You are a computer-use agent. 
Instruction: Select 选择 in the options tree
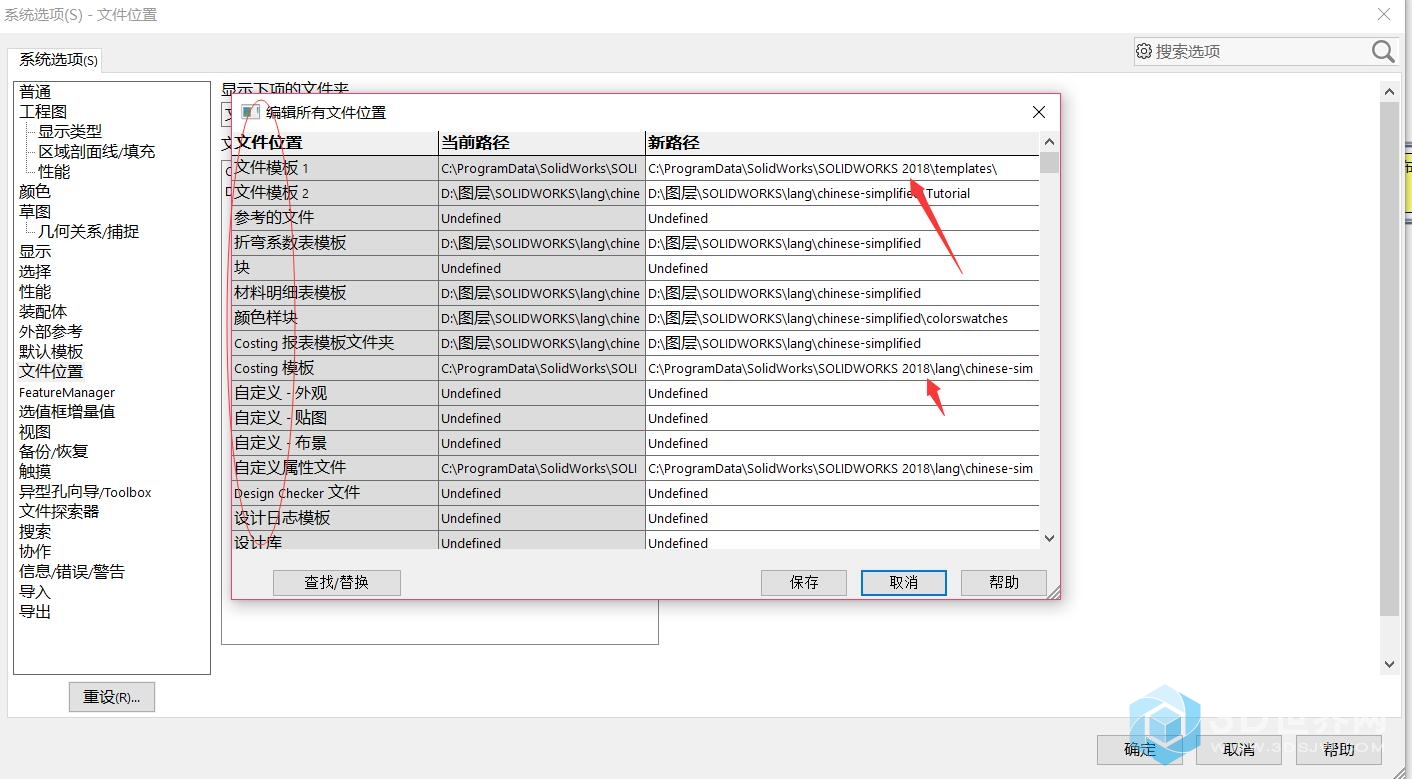coord(35,272)
